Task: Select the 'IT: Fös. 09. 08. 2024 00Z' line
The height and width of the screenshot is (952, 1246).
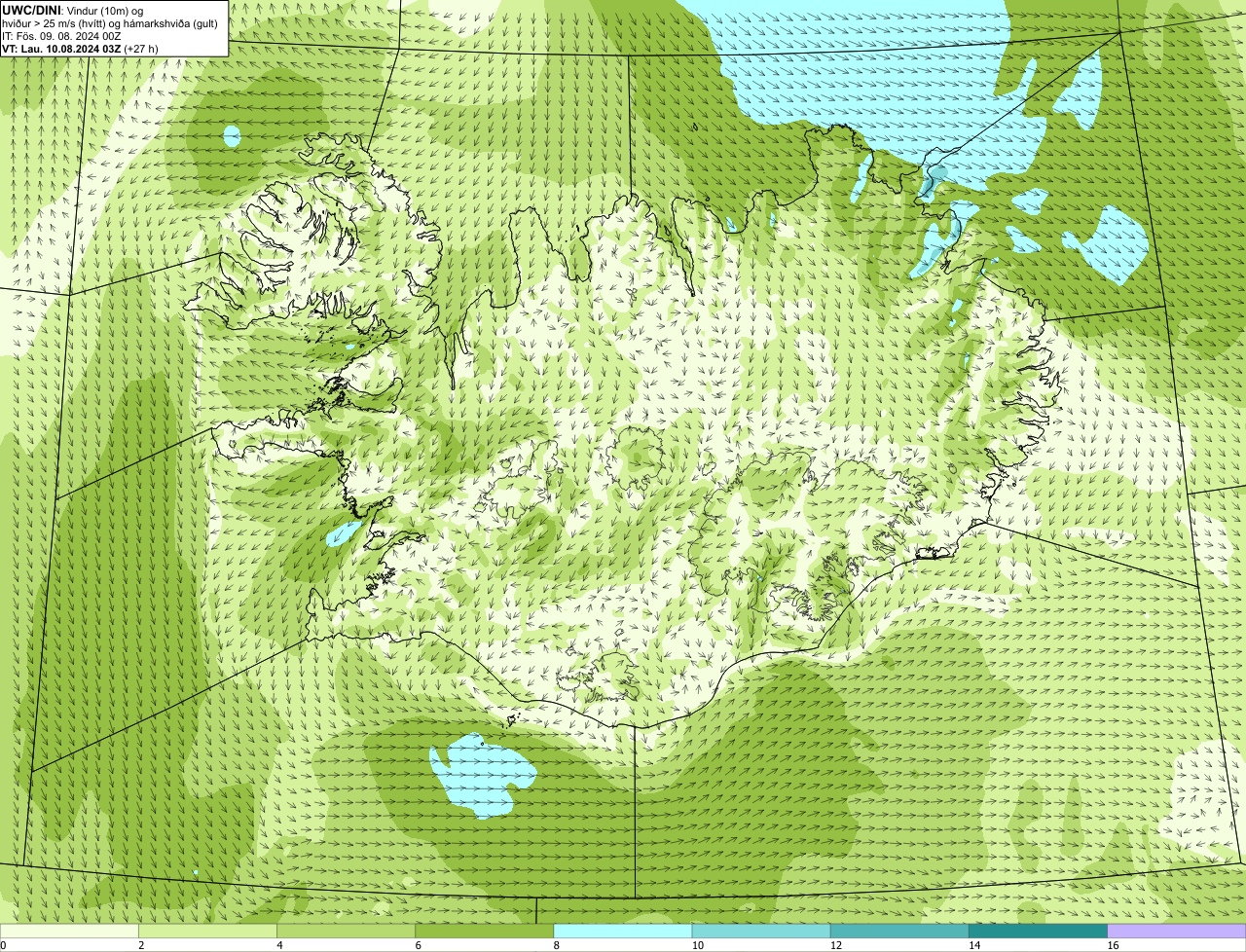Action: pos(61,36)
